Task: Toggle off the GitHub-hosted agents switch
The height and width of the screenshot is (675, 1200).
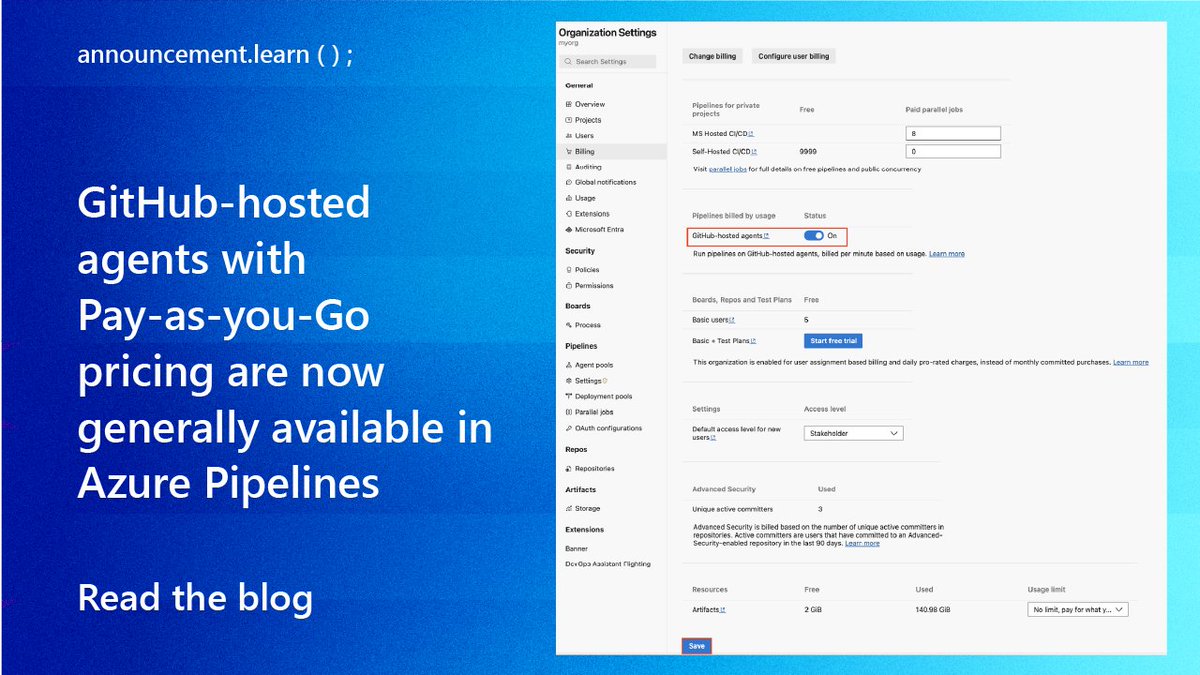Action: (813, 236)
